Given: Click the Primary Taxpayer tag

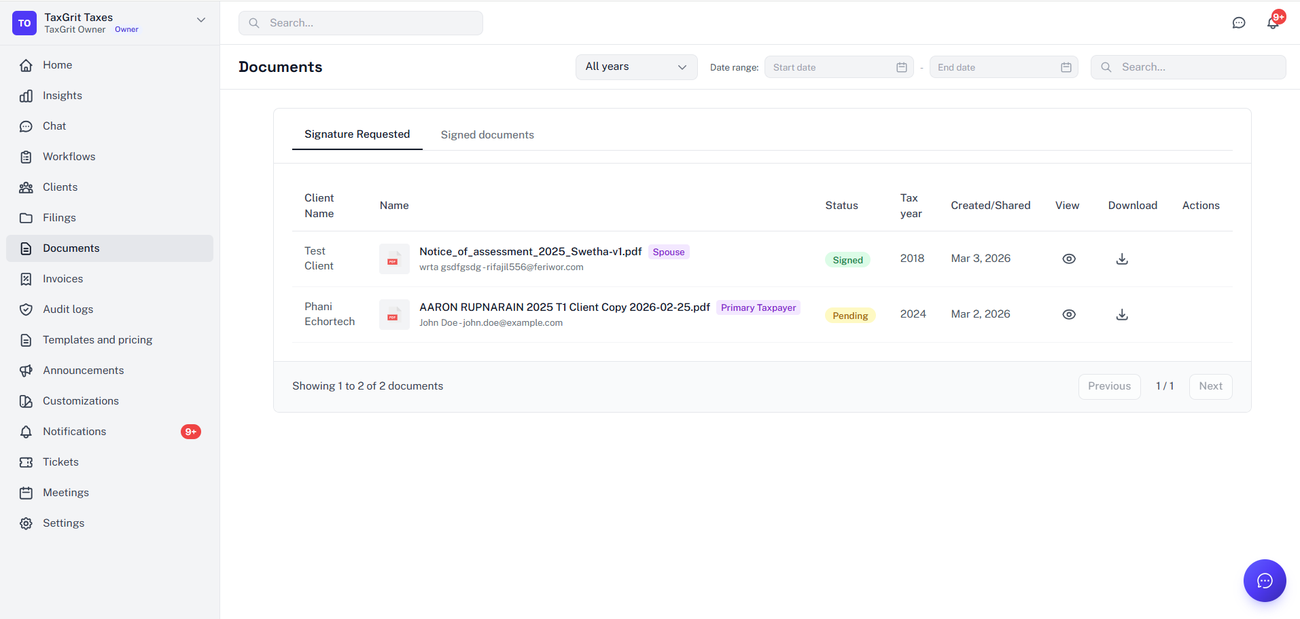Looking at the screenshot, I should pyautogui.click(x=758, y=308).
